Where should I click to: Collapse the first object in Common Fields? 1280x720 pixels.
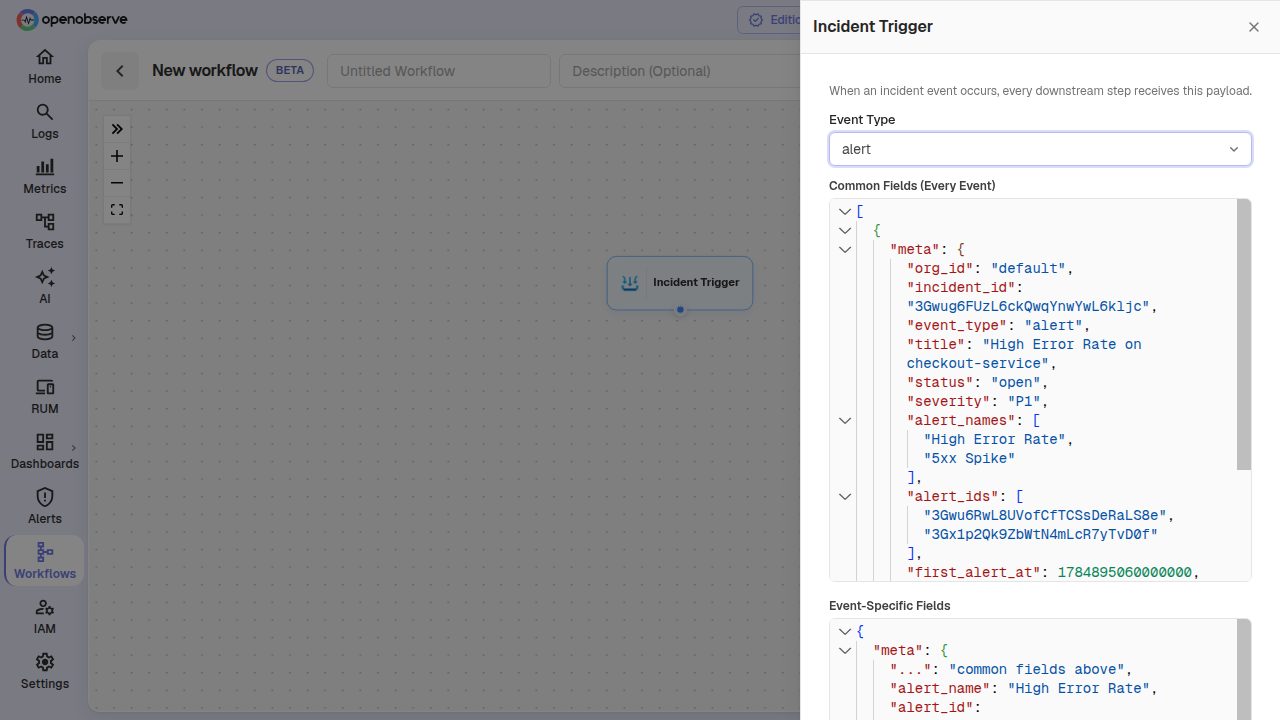coord(845,231)
